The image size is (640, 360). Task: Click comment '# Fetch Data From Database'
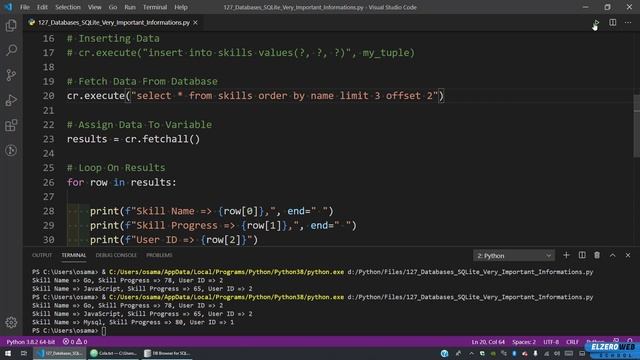(x=142, y=81)
